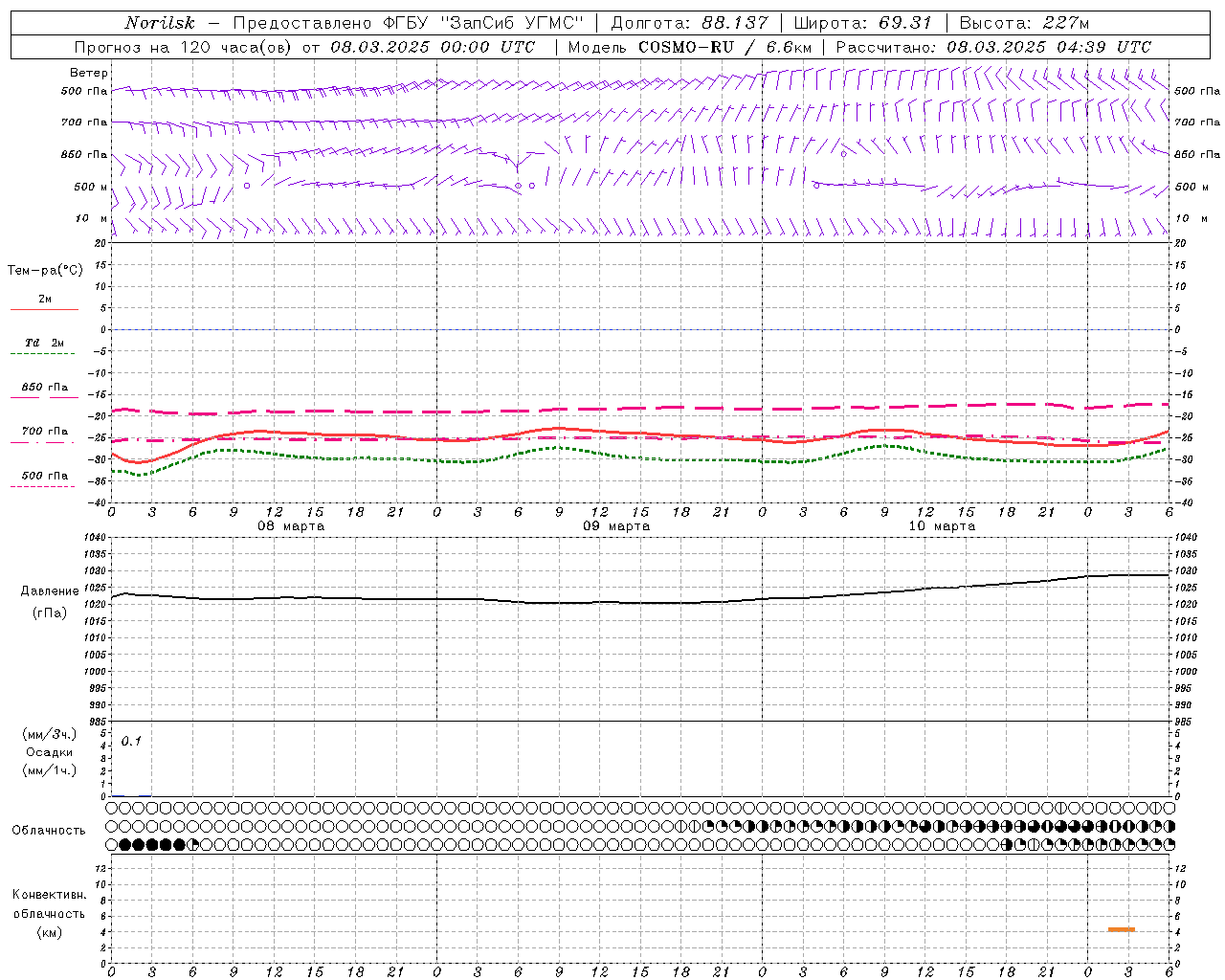Click the Рассчитано: 08.03.2025 04:39 UTC timestamp
Screen dimensions: 1225x980
click(x=993, y=47)
